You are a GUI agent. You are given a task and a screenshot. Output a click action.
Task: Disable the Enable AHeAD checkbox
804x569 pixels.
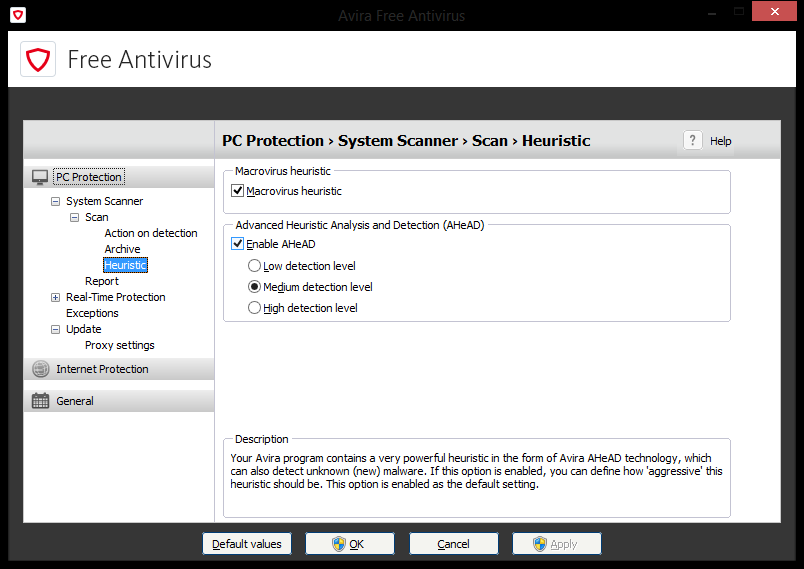[237, 243]
